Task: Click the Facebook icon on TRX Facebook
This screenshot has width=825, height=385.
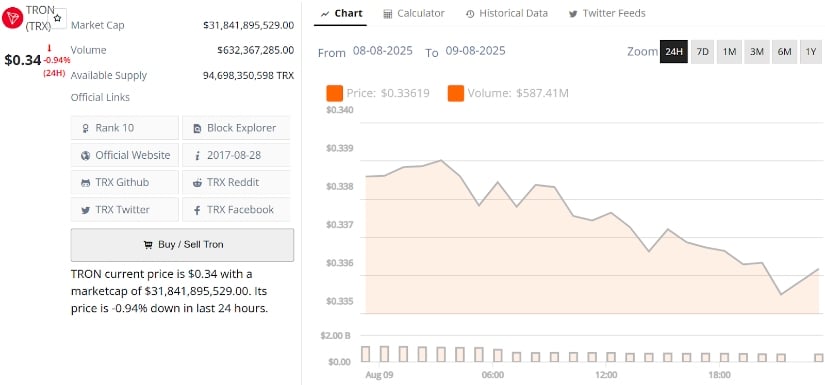Action: [197, 210]
